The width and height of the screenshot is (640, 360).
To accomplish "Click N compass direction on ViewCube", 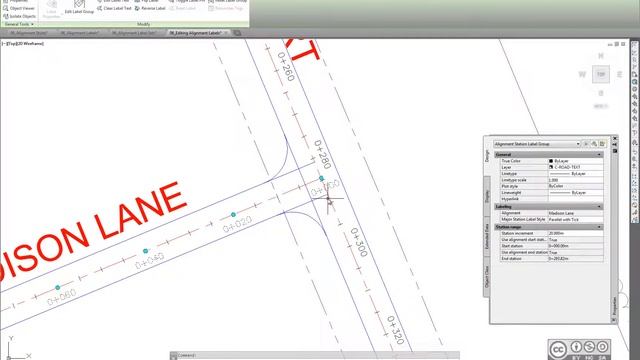I will point(601,56).
